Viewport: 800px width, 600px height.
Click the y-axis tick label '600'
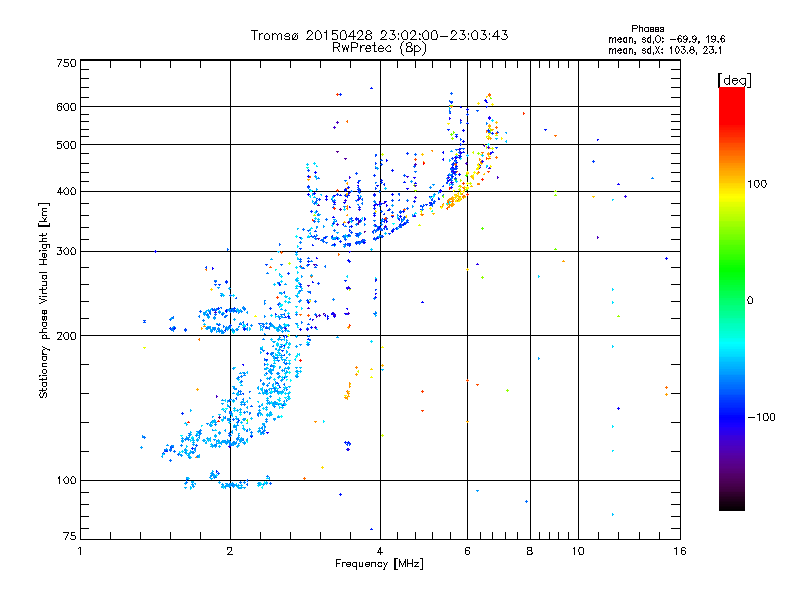[x=67, y=107]
